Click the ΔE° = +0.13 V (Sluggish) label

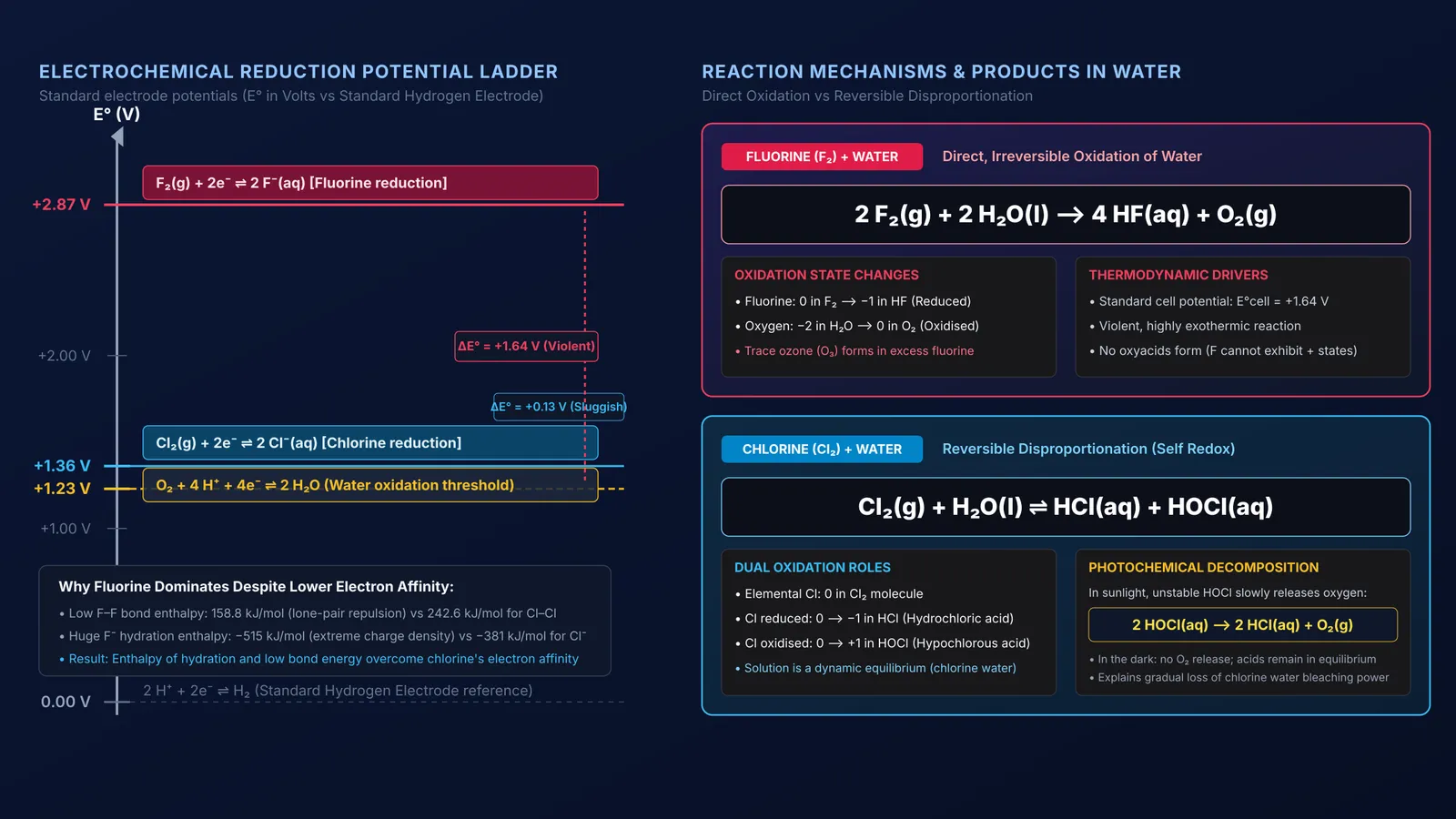pyautogui.click(x=559, y=407)
